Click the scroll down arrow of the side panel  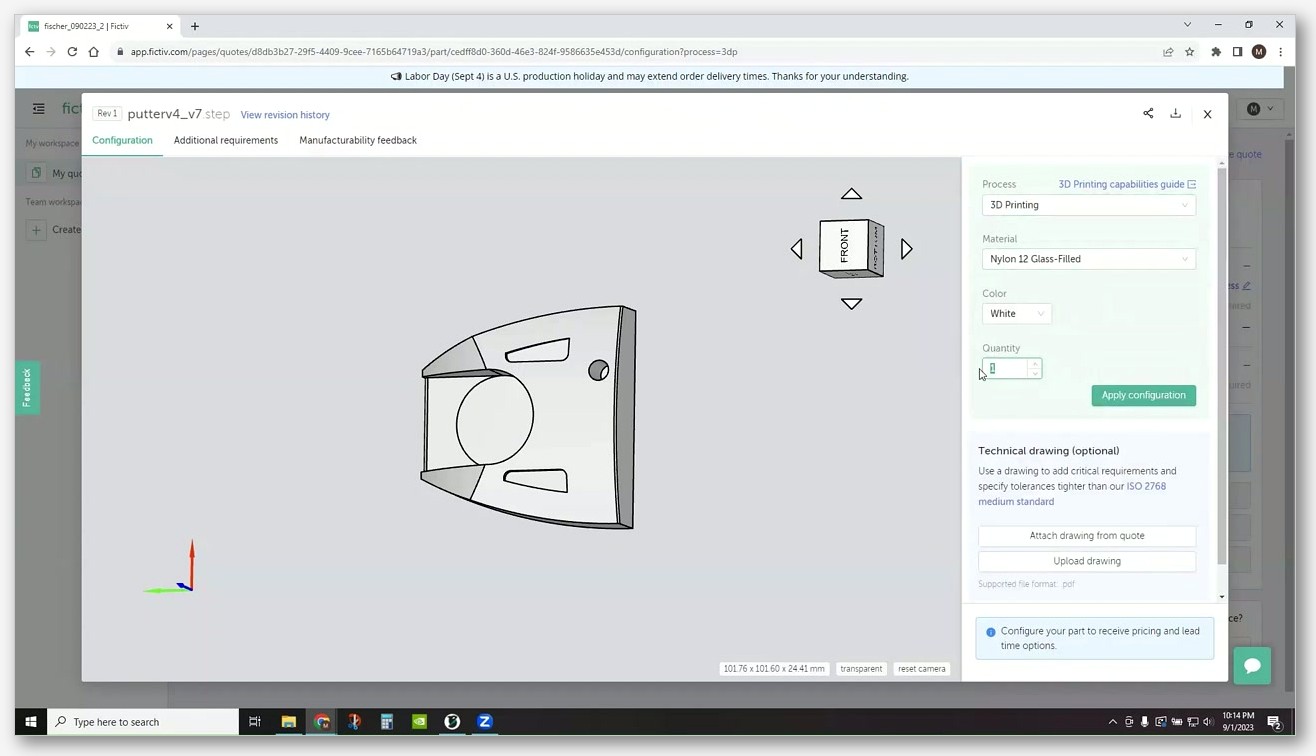coord(1222,597)
